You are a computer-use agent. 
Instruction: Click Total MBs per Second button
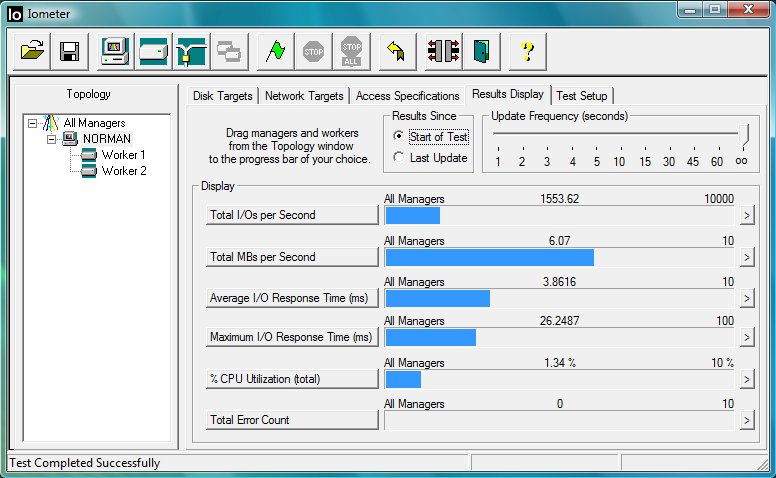pos(292,257)
